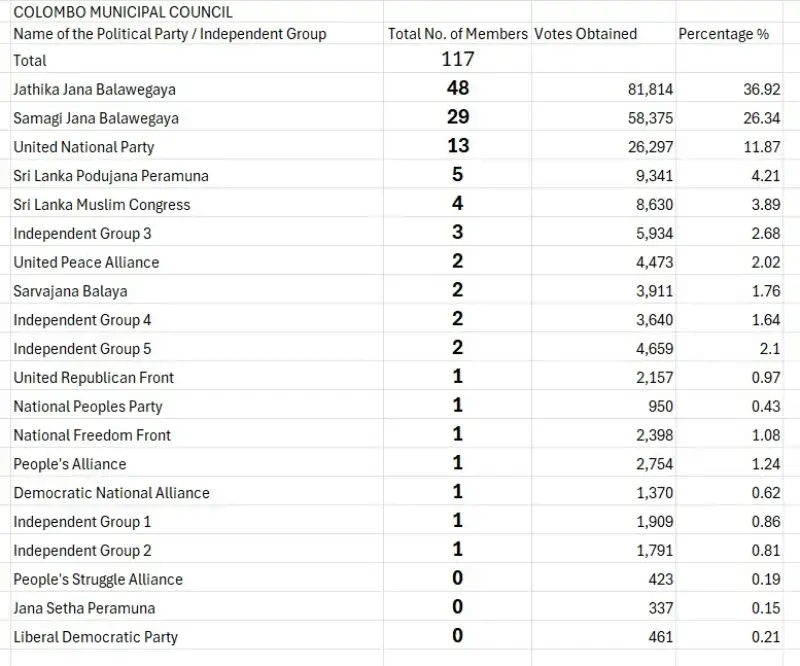Click the total members value 117
This screenshot has width=800, height=666.
click(x=457, y=59)
